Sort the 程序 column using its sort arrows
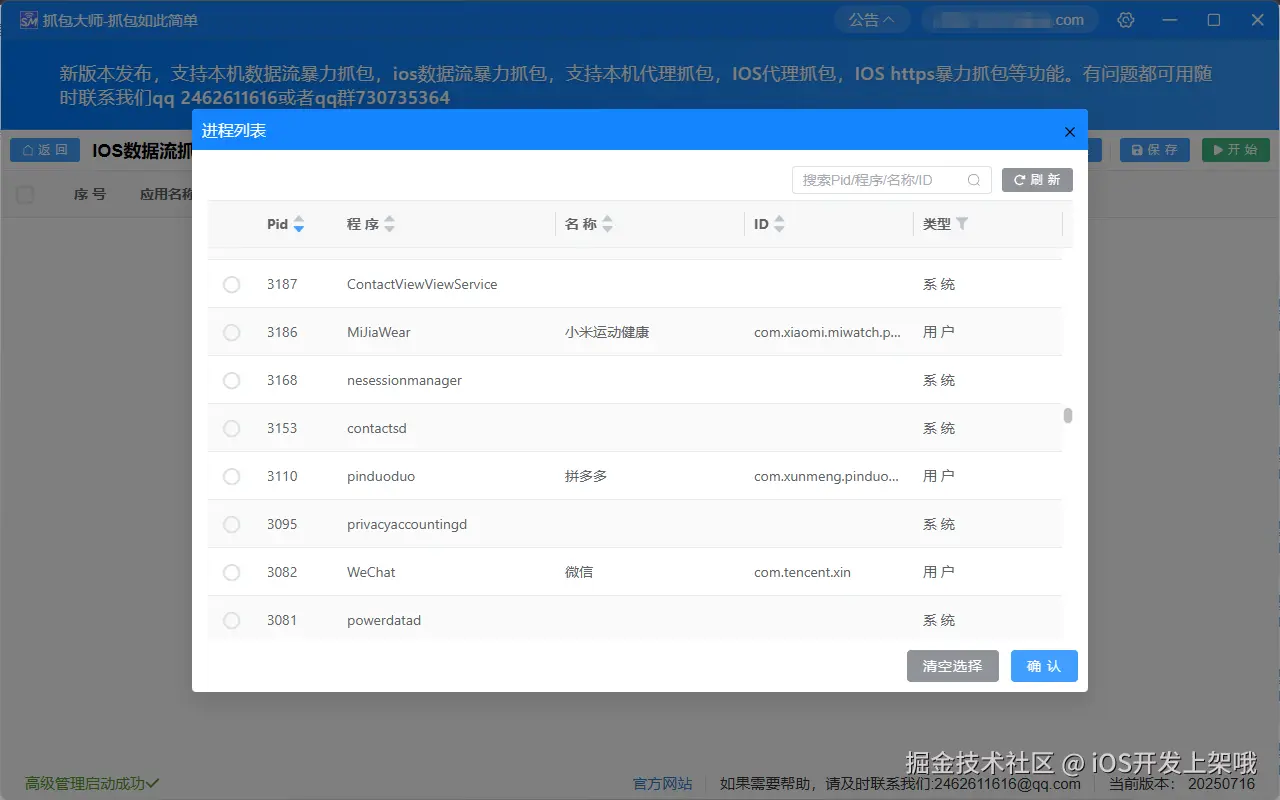The image size is (1280, 800). [390, 224]
